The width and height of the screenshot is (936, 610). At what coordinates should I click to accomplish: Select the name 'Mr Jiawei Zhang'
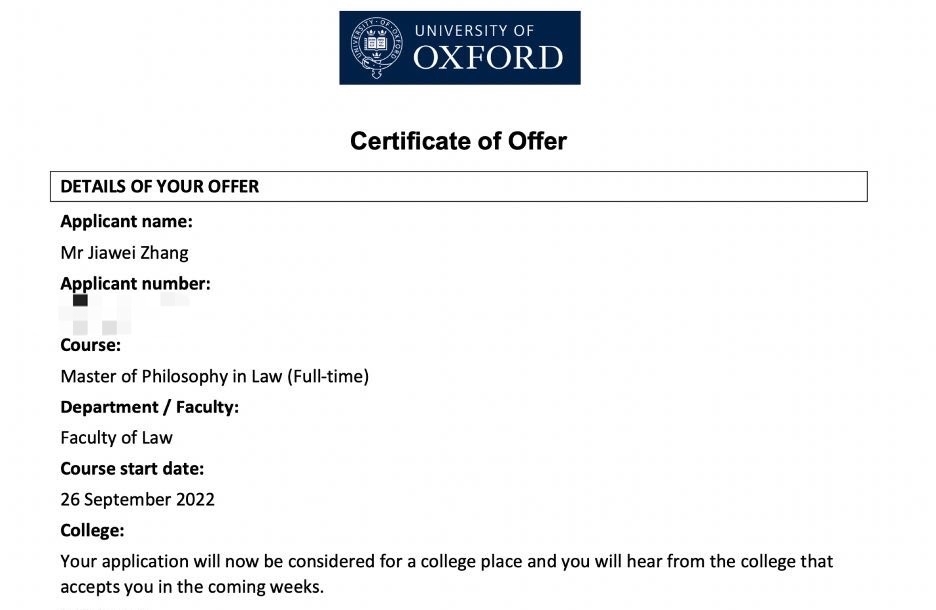click(124, 252)
